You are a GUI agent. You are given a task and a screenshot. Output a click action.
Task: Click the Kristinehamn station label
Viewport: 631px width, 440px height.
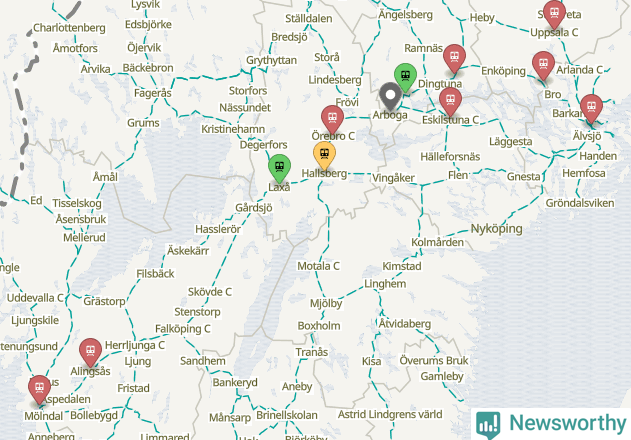click(233, 129)
